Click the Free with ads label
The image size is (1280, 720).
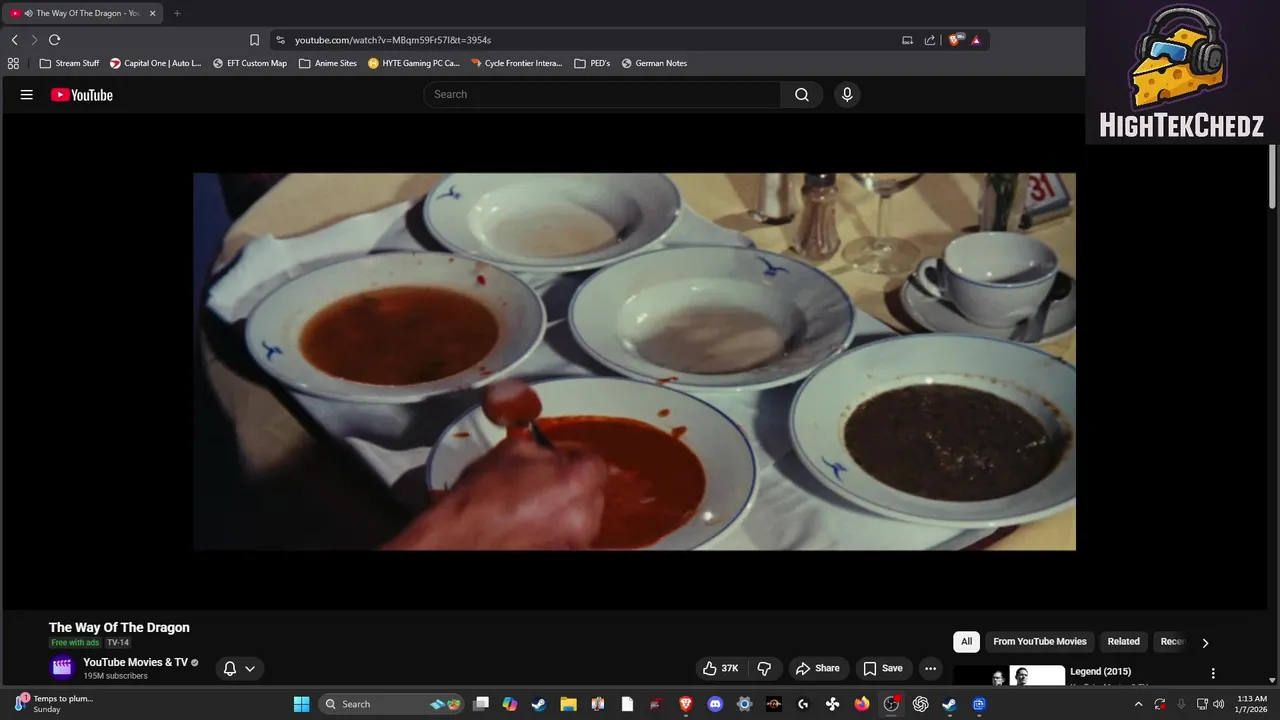(x=75, y=643)
